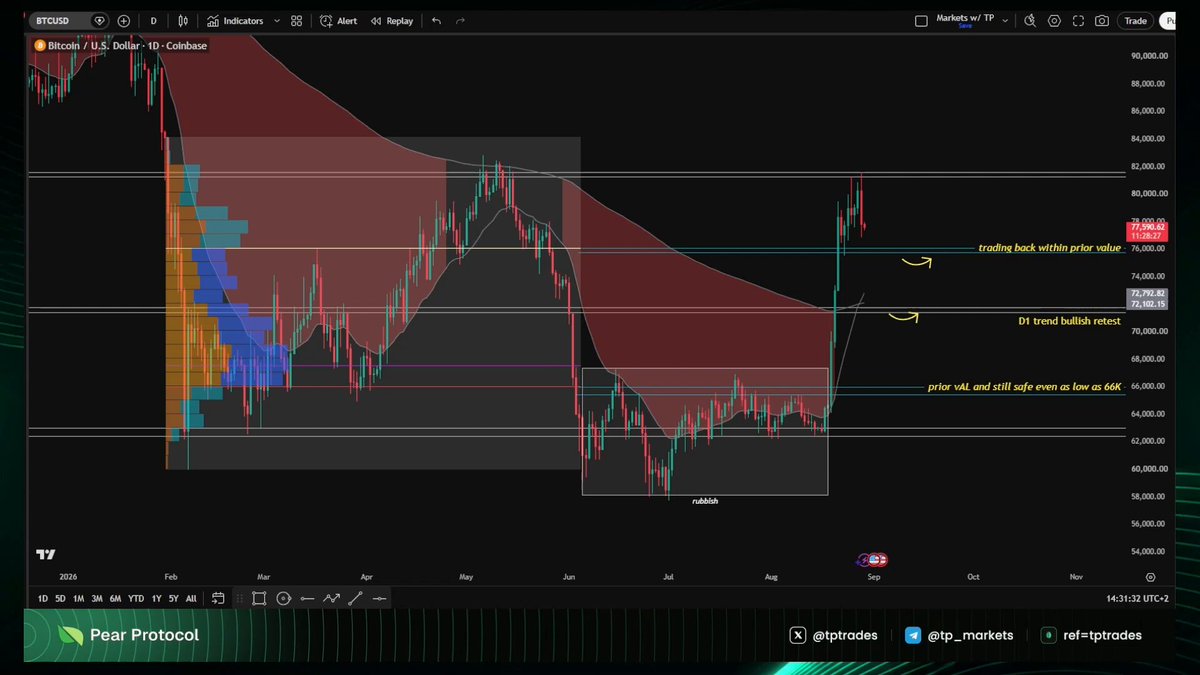The height and width of the screenshot is (675, 1200).
Task: Click the 72,792.82 price label
Action: coord(1146,294)
